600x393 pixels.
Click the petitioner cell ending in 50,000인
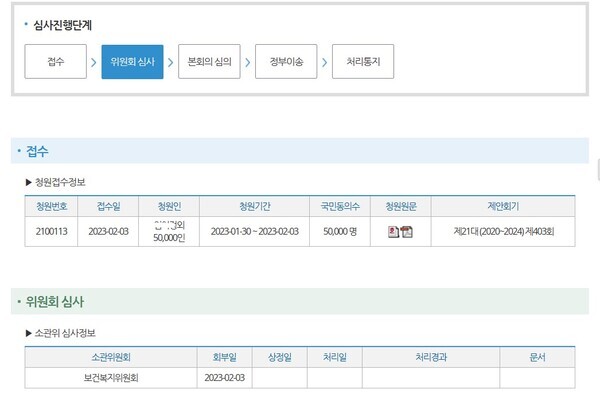coord(169,232)
